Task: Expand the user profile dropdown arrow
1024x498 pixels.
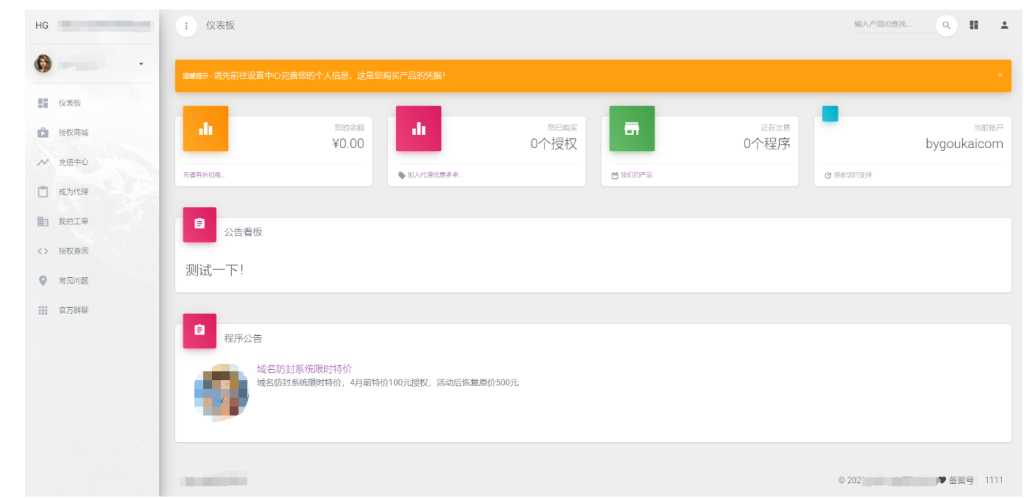Action: pos(141,64)
